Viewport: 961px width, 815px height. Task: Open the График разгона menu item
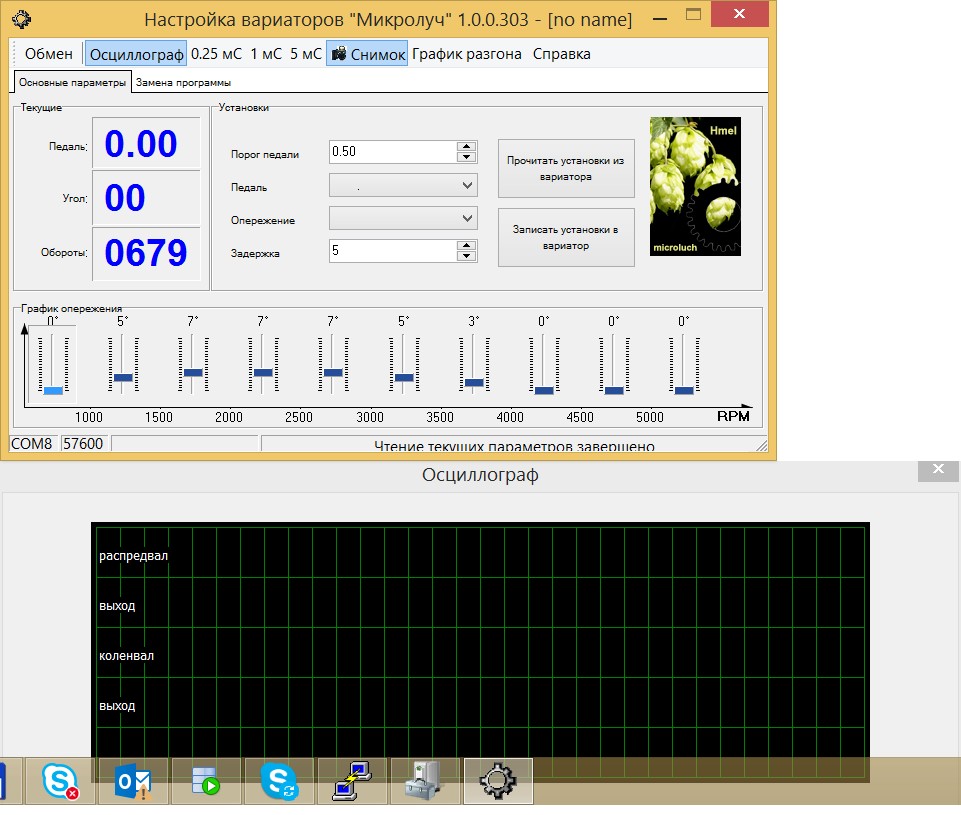466,54
